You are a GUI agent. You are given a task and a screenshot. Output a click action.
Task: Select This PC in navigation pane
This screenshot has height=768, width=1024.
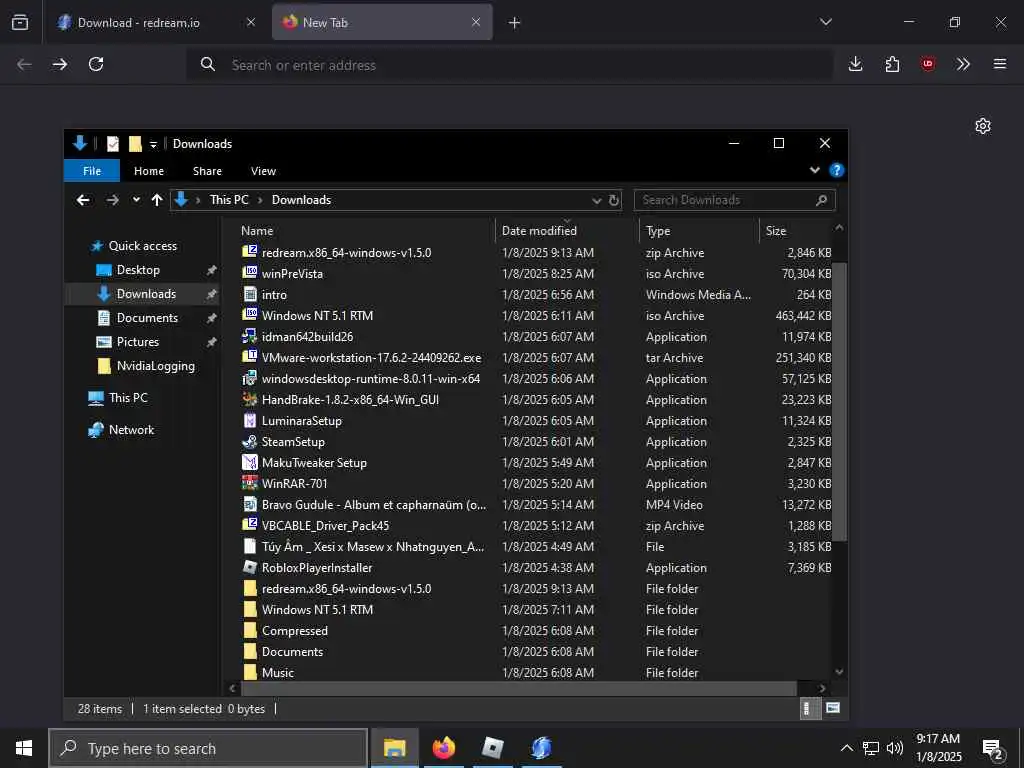point(127,398)
